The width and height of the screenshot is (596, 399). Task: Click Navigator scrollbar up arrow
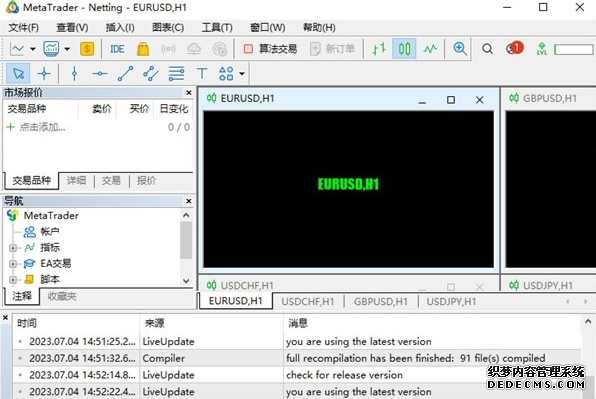[186, 215]
